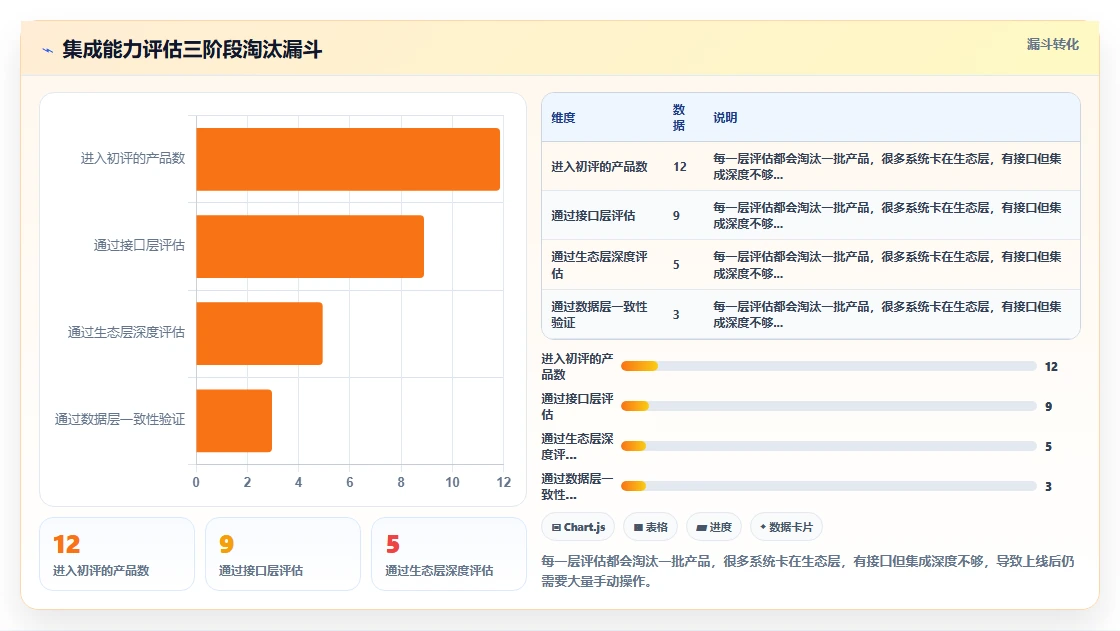Click the progress label 通过接口层评估

(x=577, y=407)
